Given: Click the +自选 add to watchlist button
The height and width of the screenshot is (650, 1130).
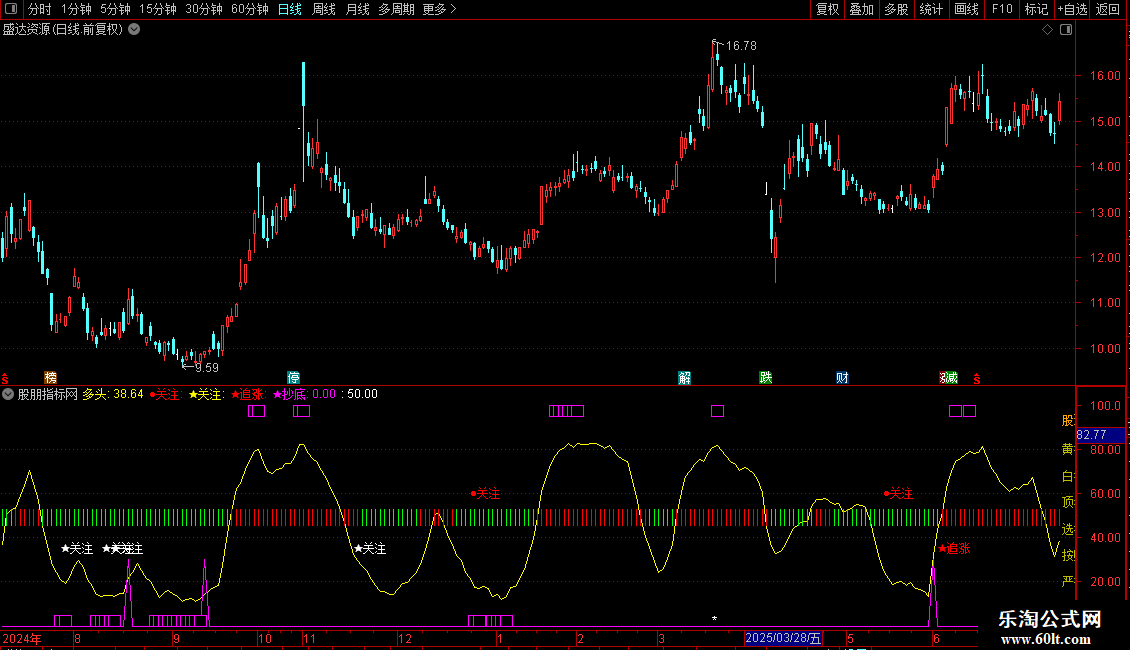Looking at the screenshot, I should click(1072, 9).
